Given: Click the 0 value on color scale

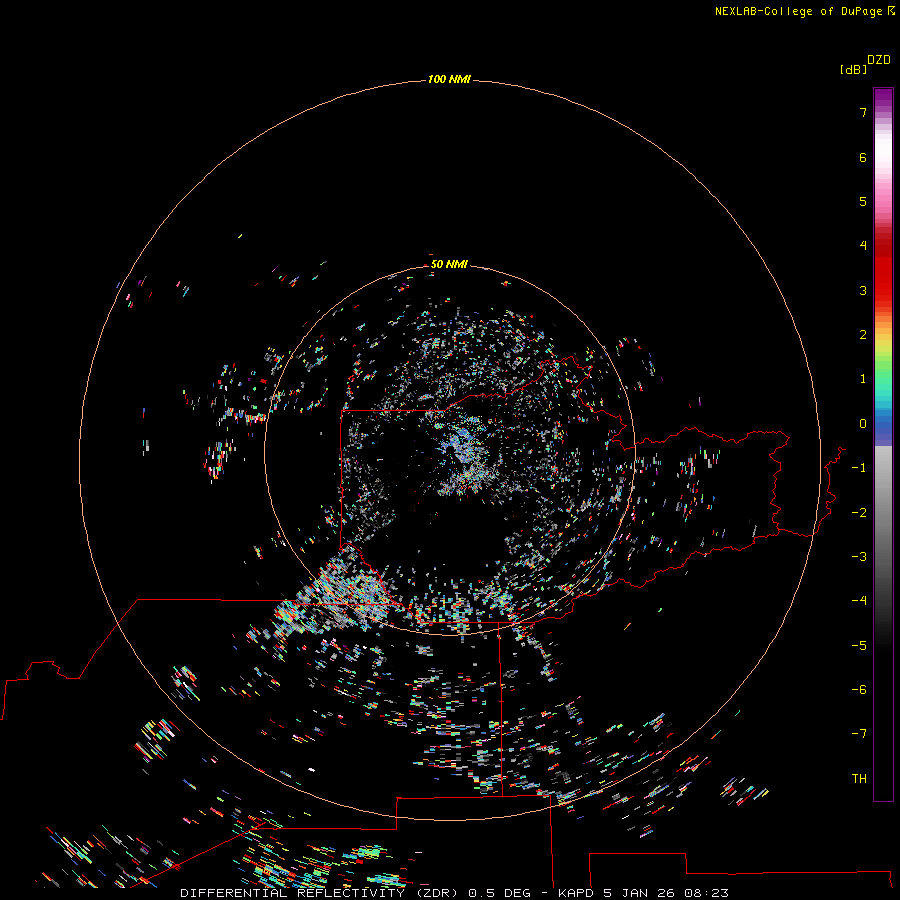Looking at the screenshot, I should [x=863, y=424].
